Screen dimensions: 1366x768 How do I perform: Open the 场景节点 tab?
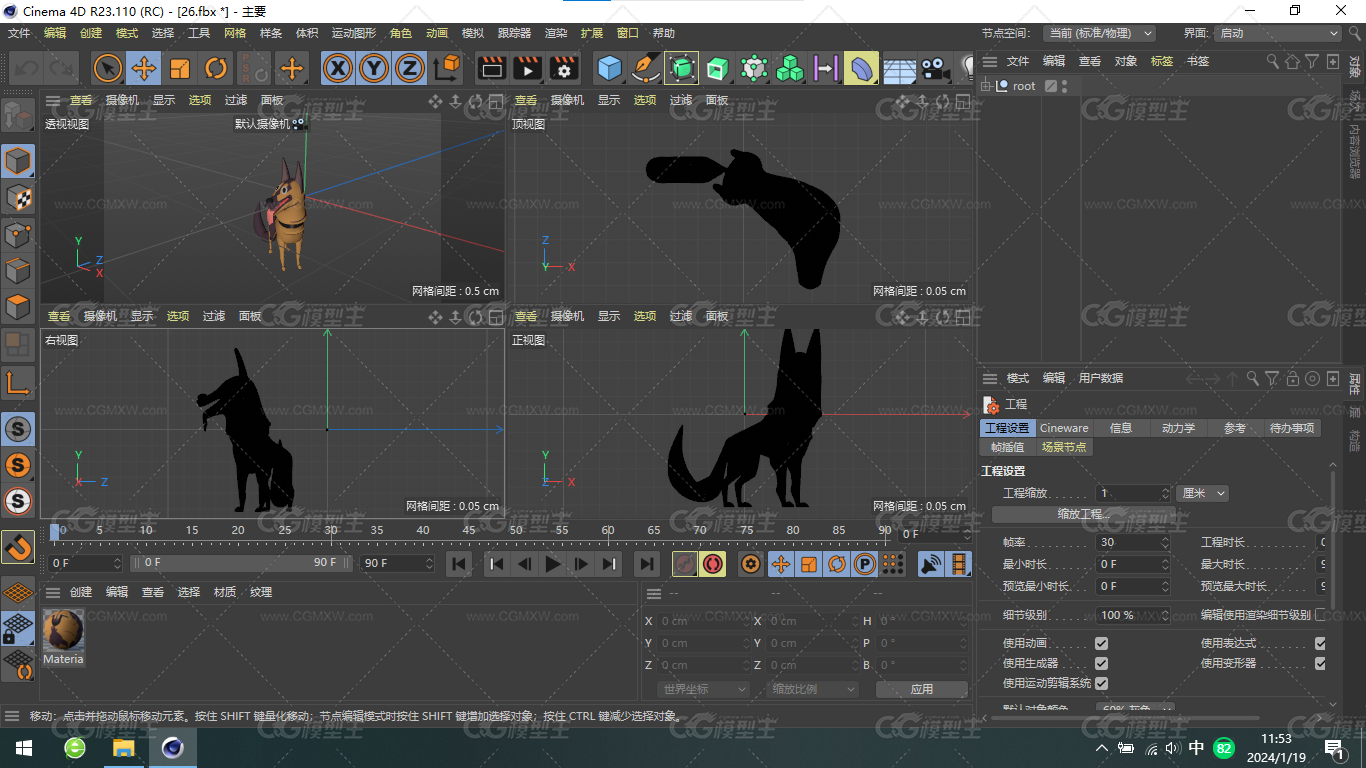pyautogui.click(x=1063, y=447)
